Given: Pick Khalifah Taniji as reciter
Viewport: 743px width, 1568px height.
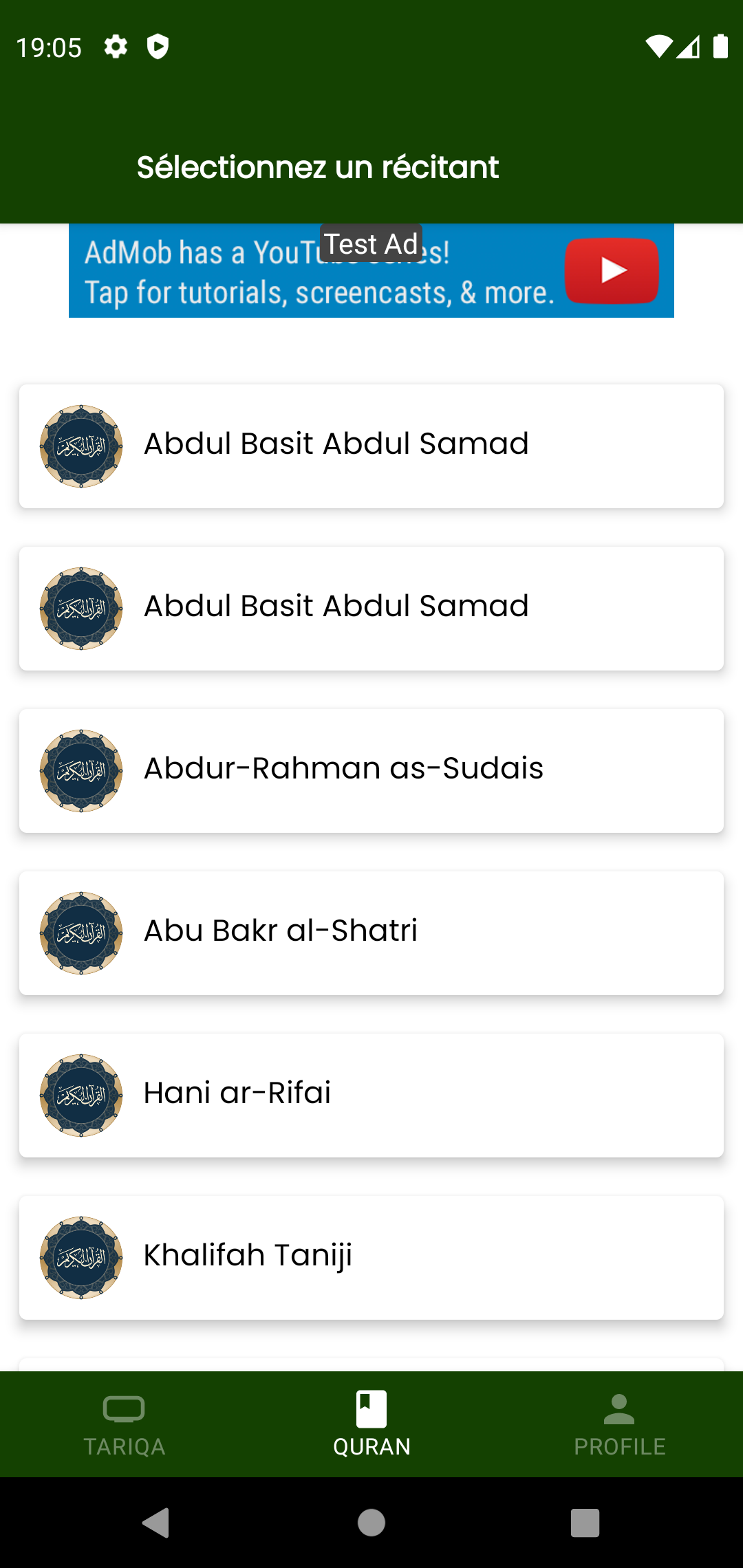Looking at the screenshot, I should coord(371,1258).
